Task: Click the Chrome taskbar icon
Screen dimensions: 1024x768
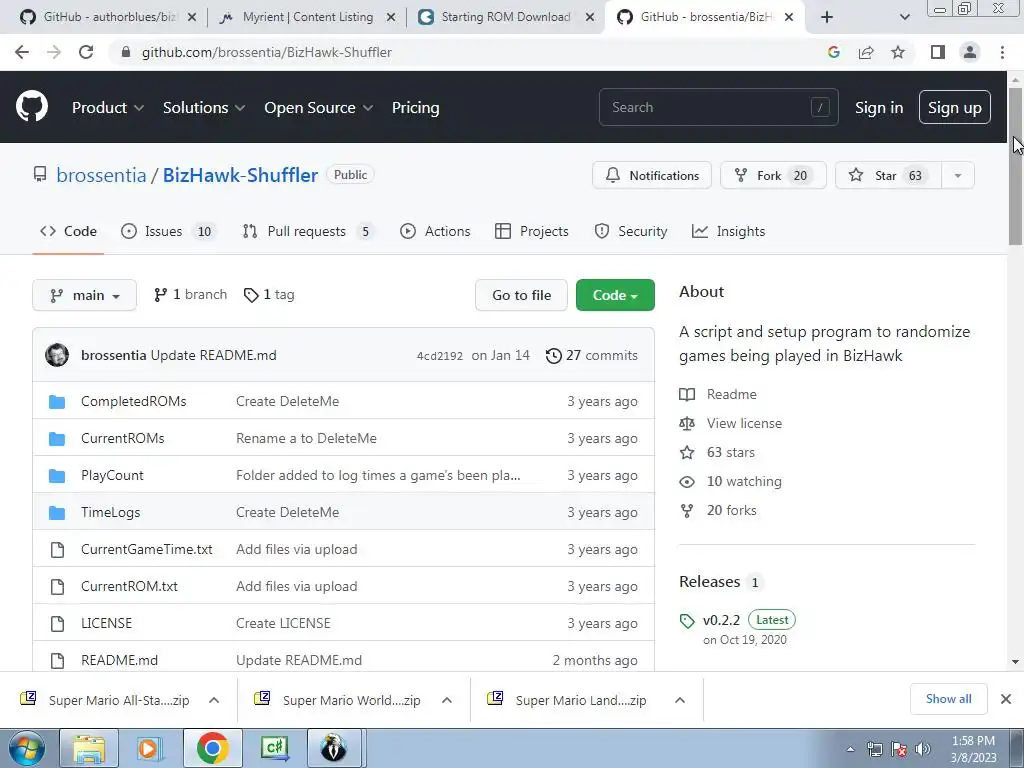Action: click(212, 748)
